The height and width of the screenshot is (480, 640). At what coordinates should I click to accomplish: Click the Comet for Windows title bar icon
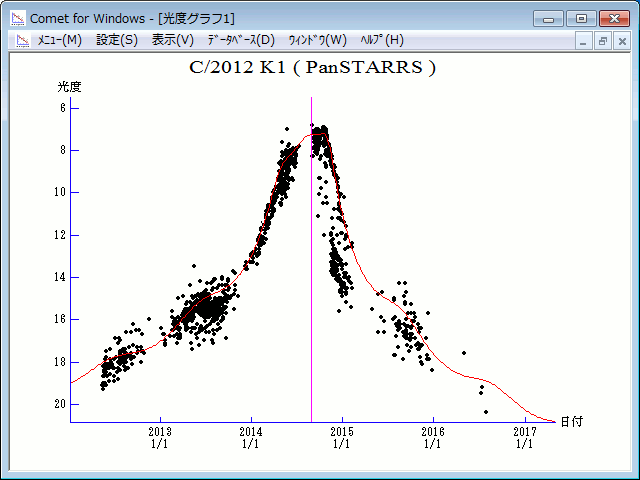tap(18, 18)
